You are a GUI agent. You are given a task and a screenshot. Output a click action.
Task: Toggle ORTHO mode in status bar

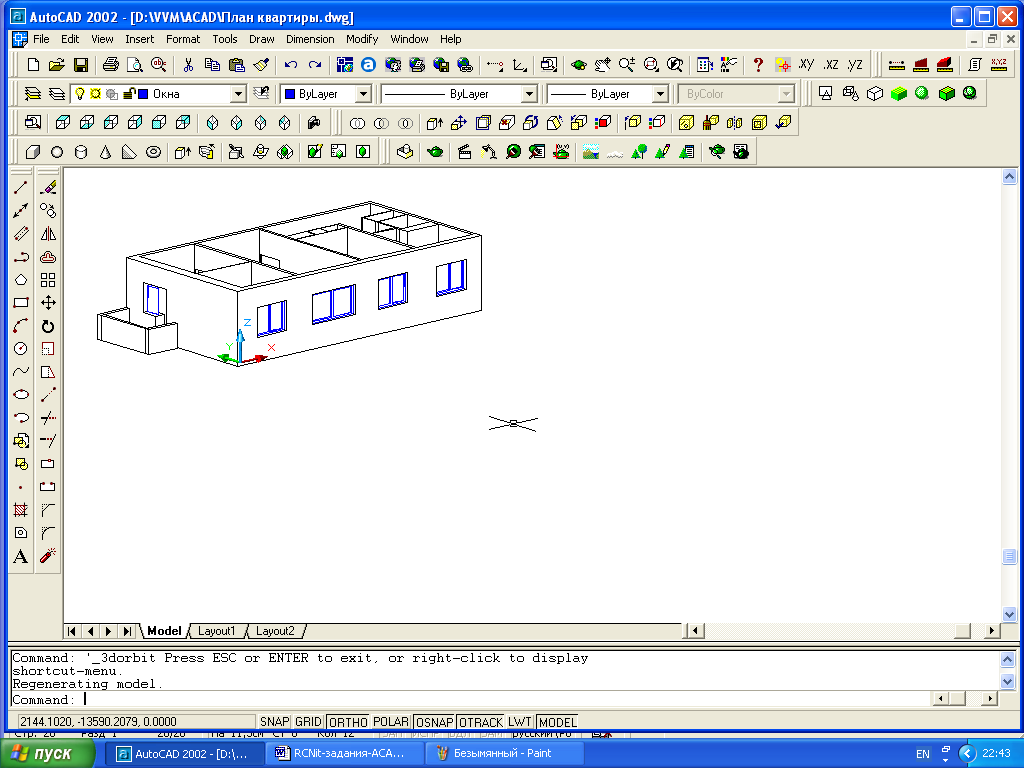point(348,722)
